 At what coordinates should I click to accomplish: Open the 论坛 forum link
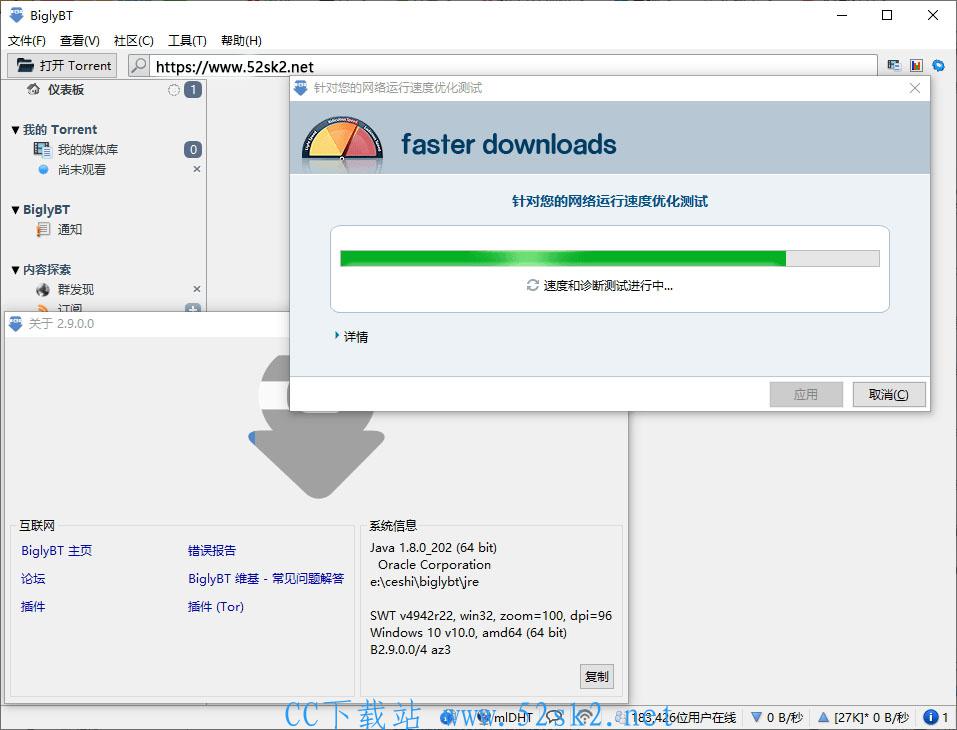coord(33,579)
